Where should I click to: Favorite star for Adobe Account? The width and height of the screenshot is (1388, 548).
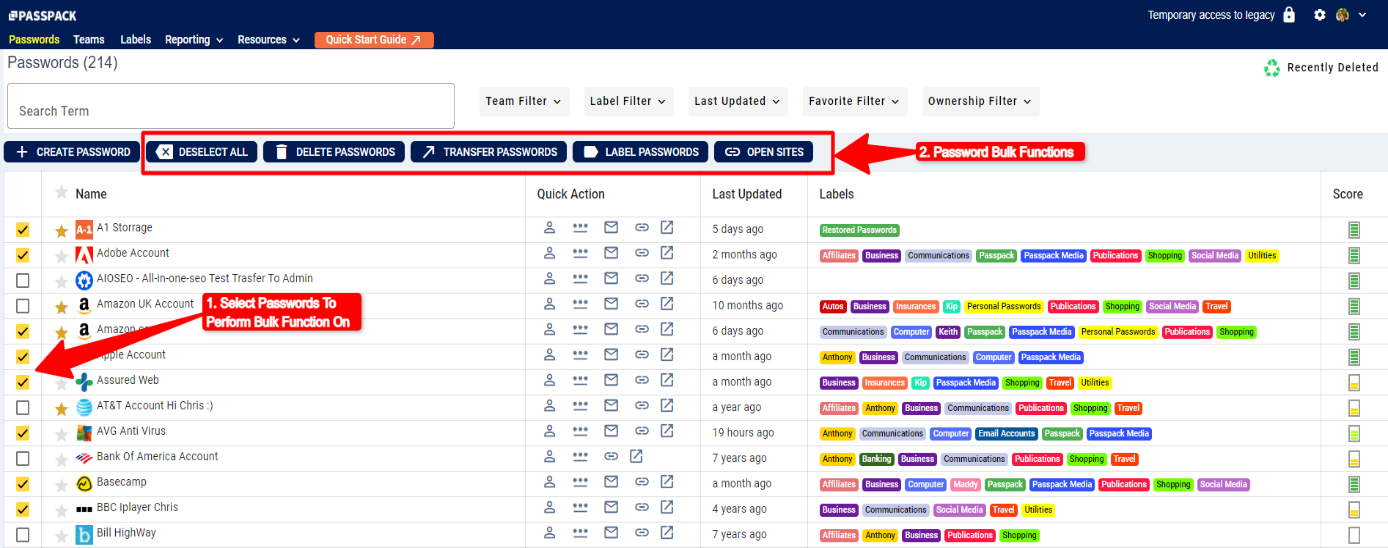click(x=61, y=256)
